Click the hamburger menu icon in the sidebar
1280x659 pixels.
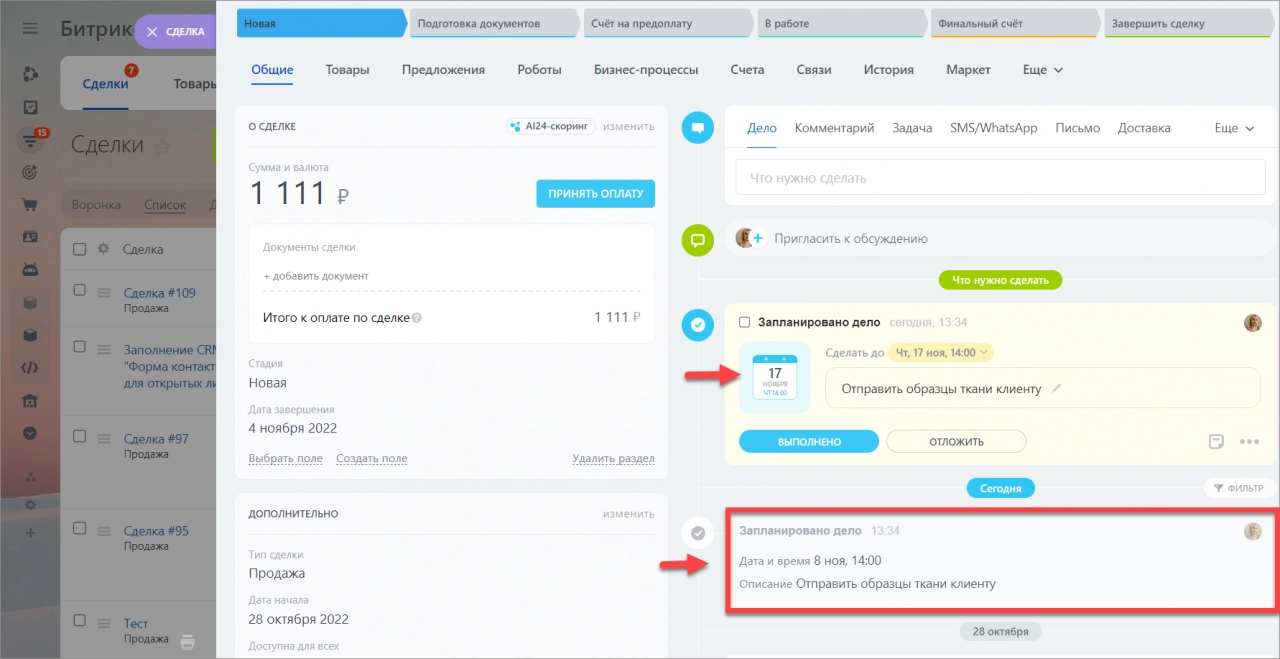(x=30, y=29)
